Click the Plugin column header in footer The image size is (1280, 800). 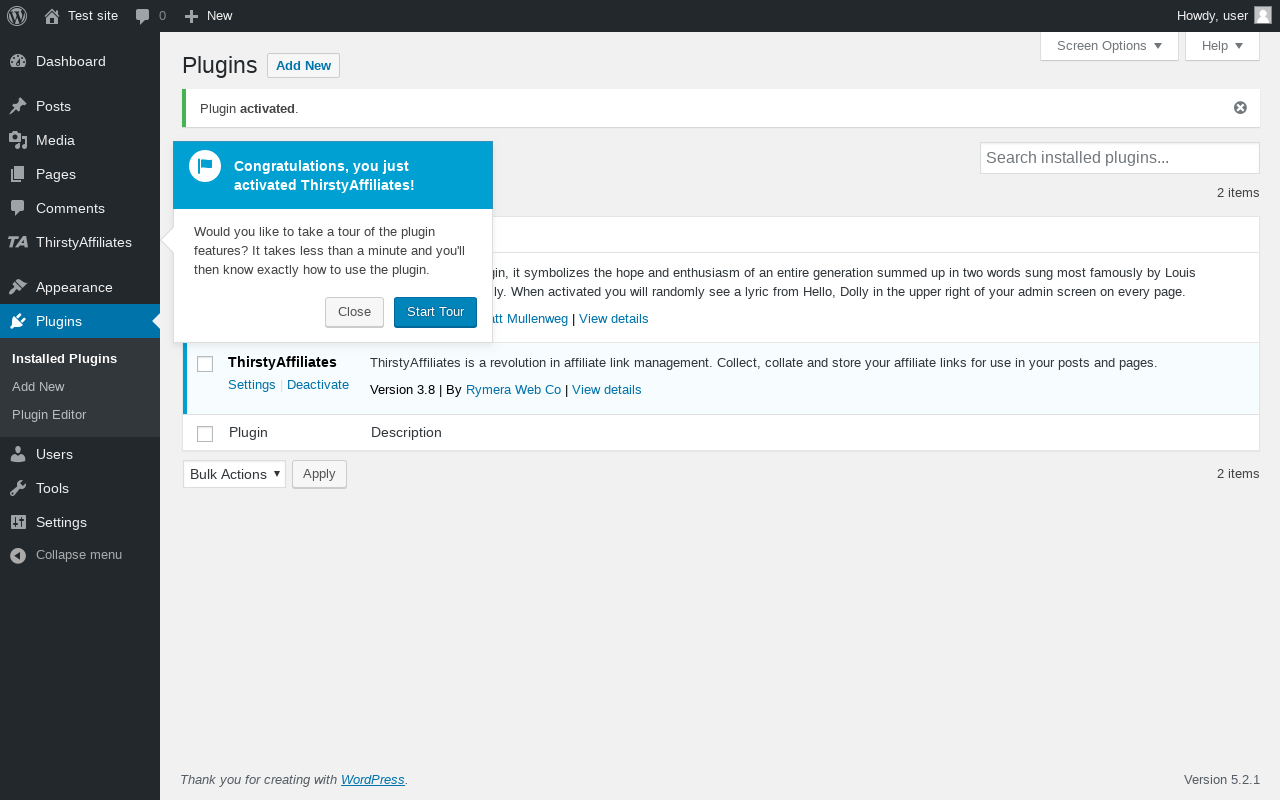coord(248,433)
